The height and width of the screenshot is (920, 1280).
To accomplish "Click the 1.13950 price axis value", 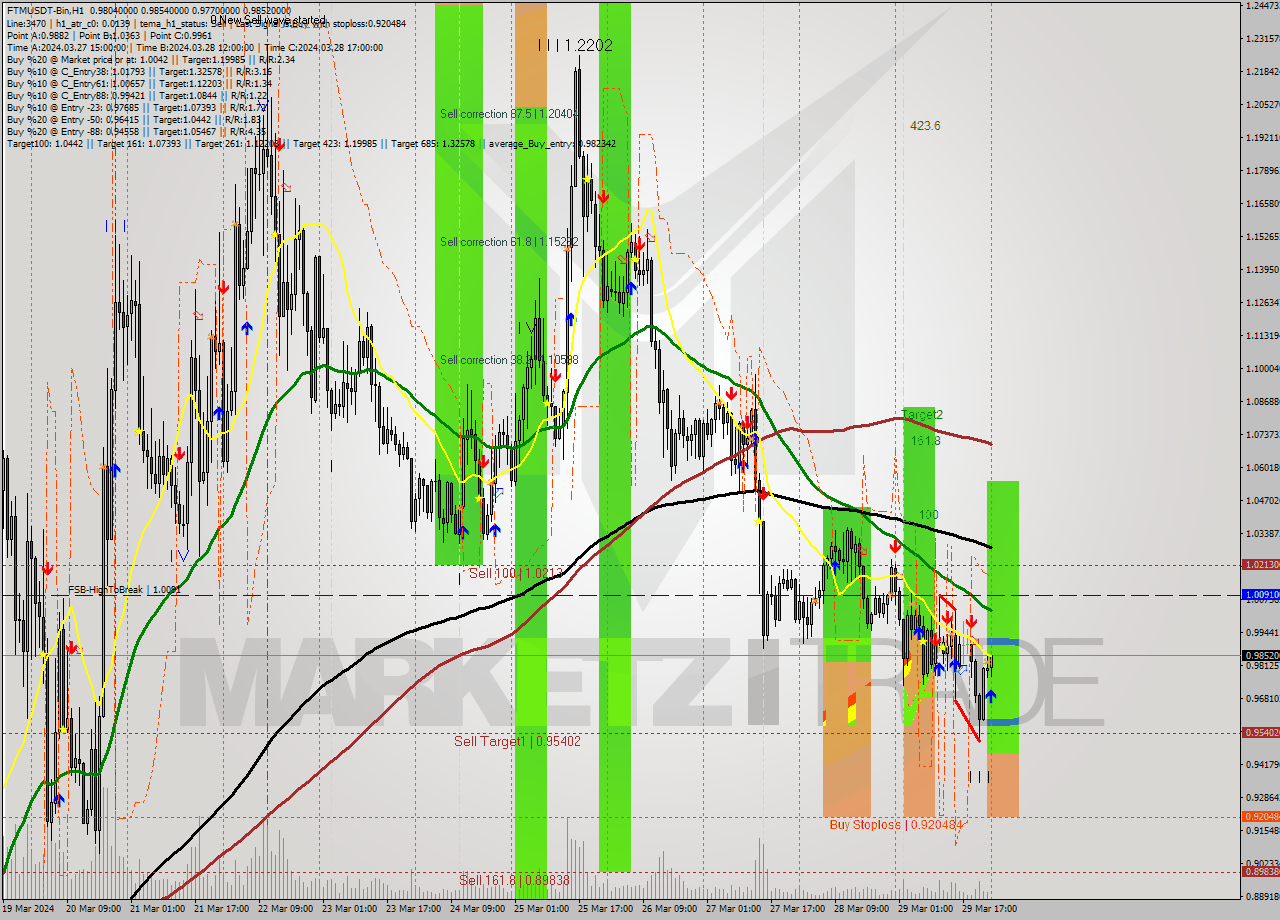I will point(1262,270).
